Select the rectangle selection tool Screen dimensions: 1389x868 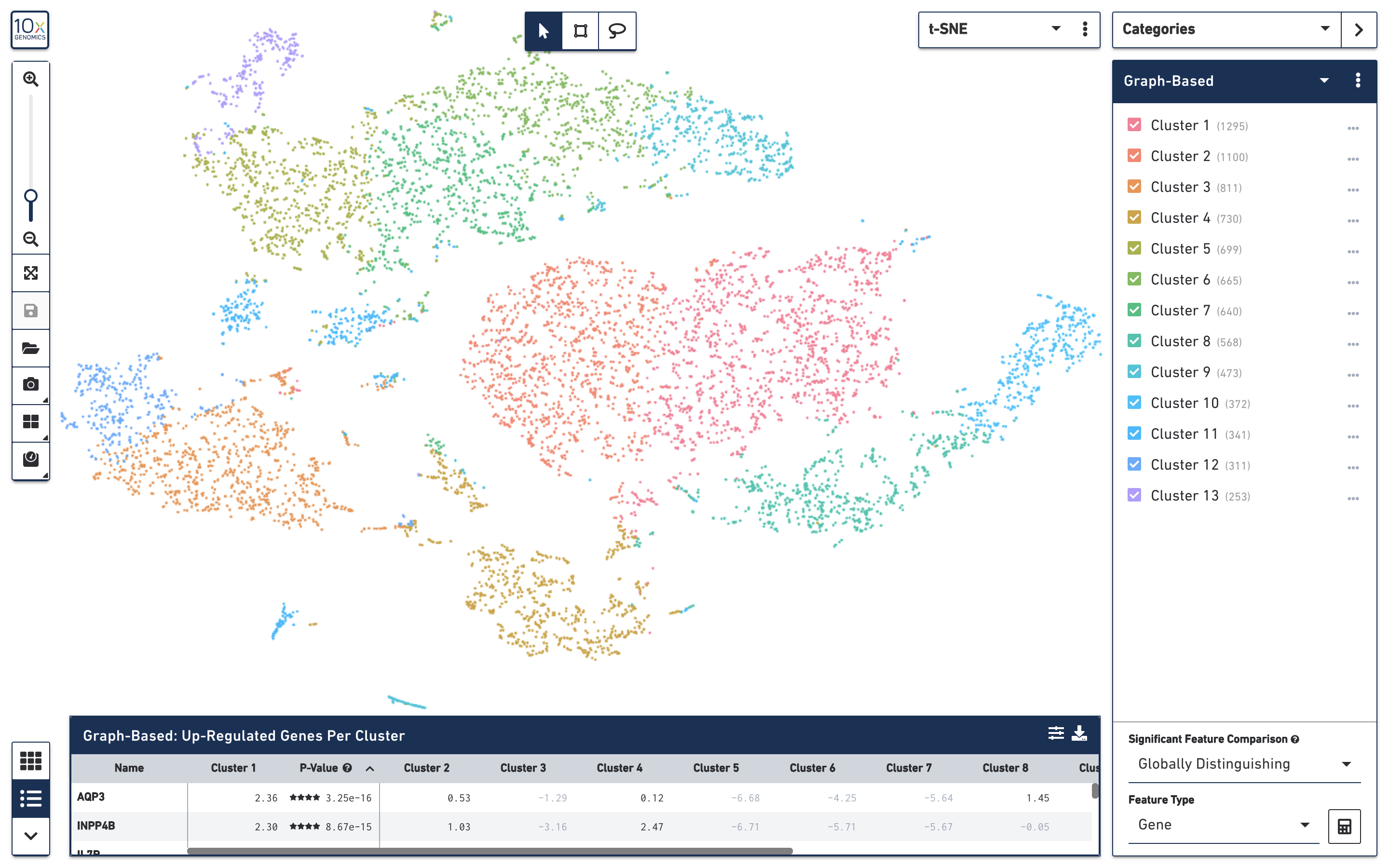click(x=580, y=30)
